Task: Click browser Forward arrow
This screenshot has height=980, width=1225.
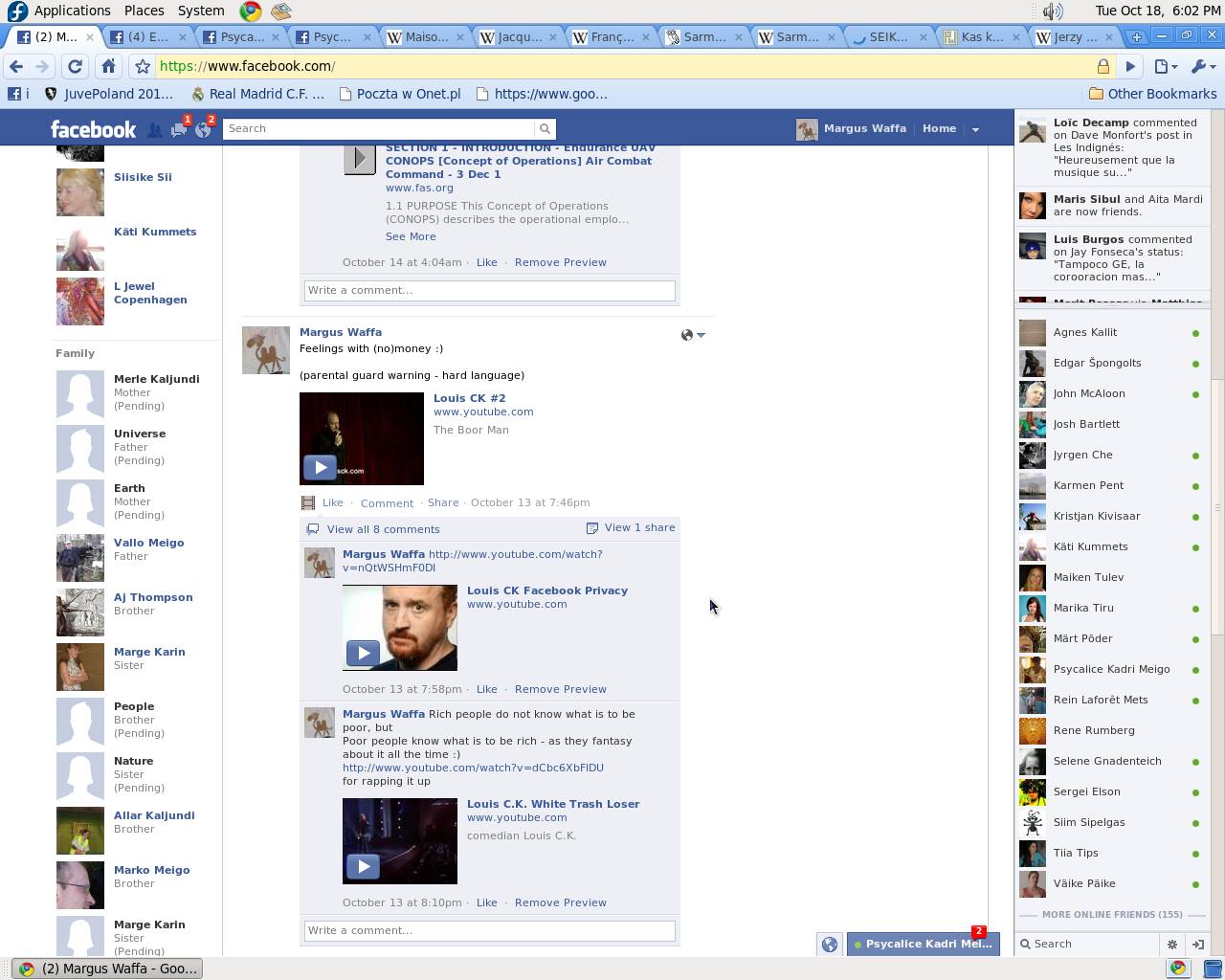Action: (x=42, y=66)
